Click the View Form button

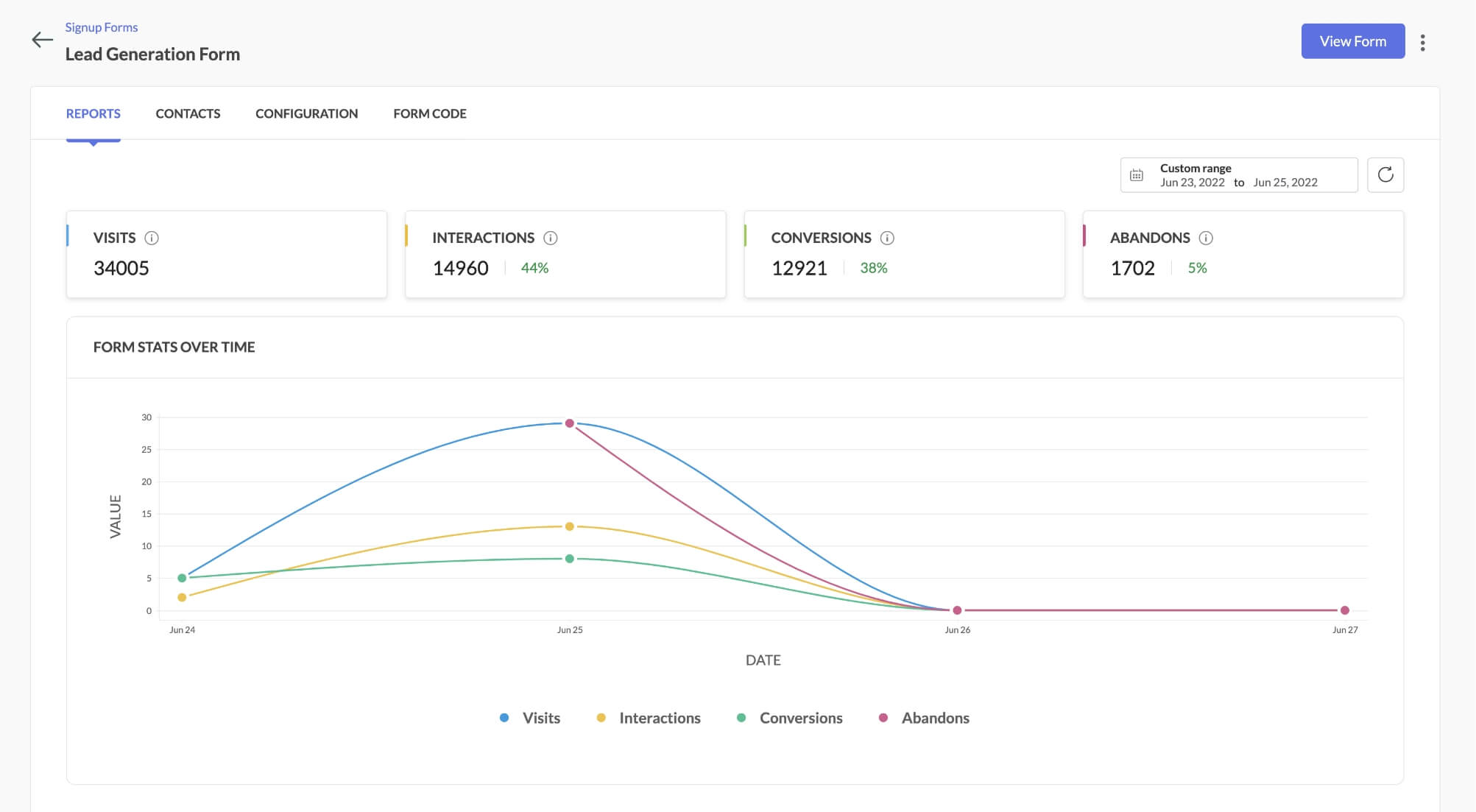(x=1353, y=41)
